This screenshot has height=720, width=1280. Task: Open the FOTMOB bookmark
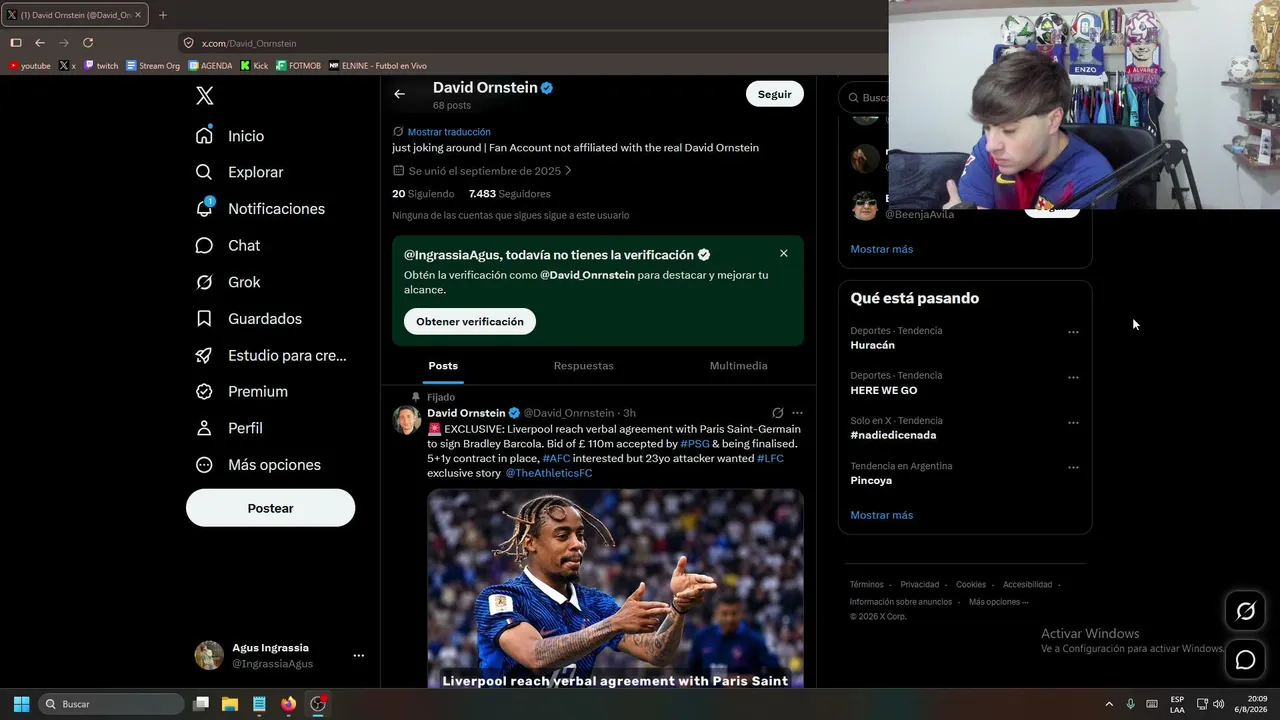click(298, 66)
